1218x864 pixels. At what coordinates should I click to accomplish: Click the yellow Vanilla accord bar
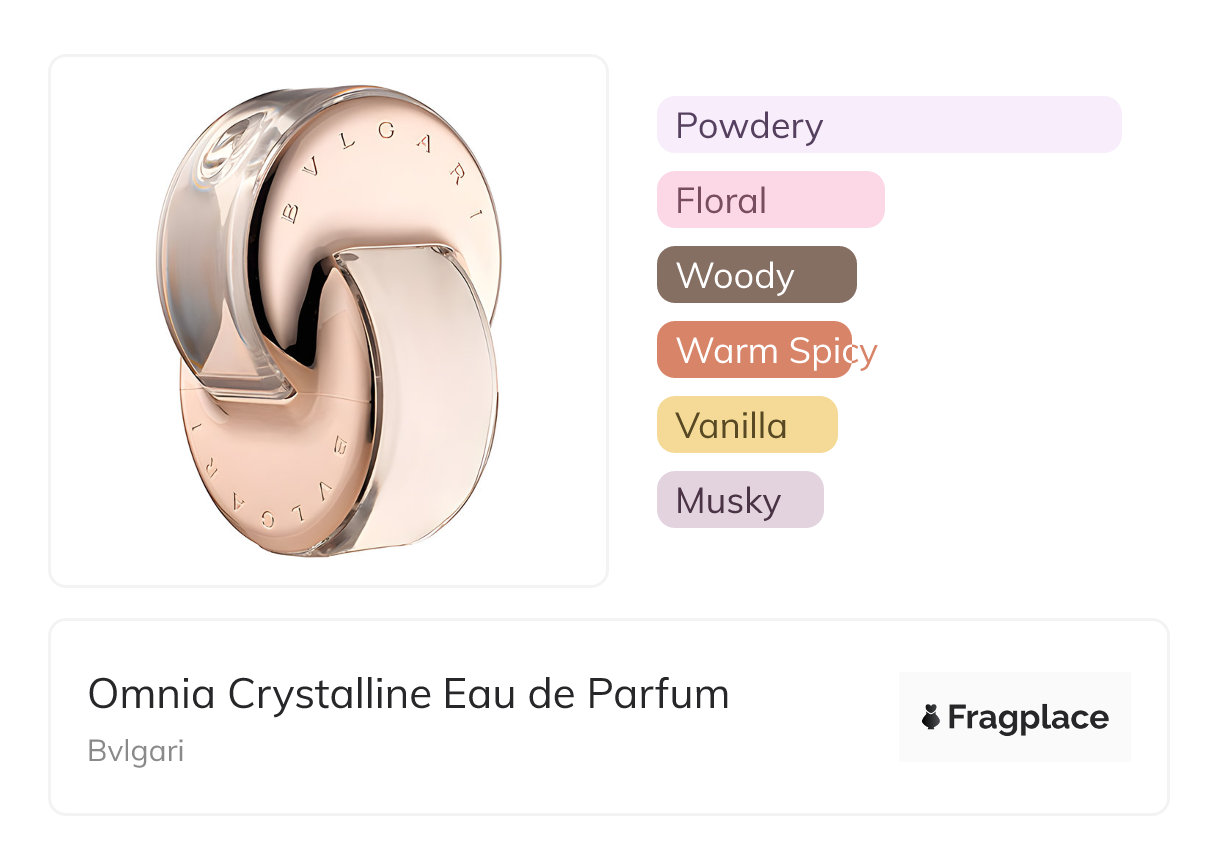[x=746, y=425]
